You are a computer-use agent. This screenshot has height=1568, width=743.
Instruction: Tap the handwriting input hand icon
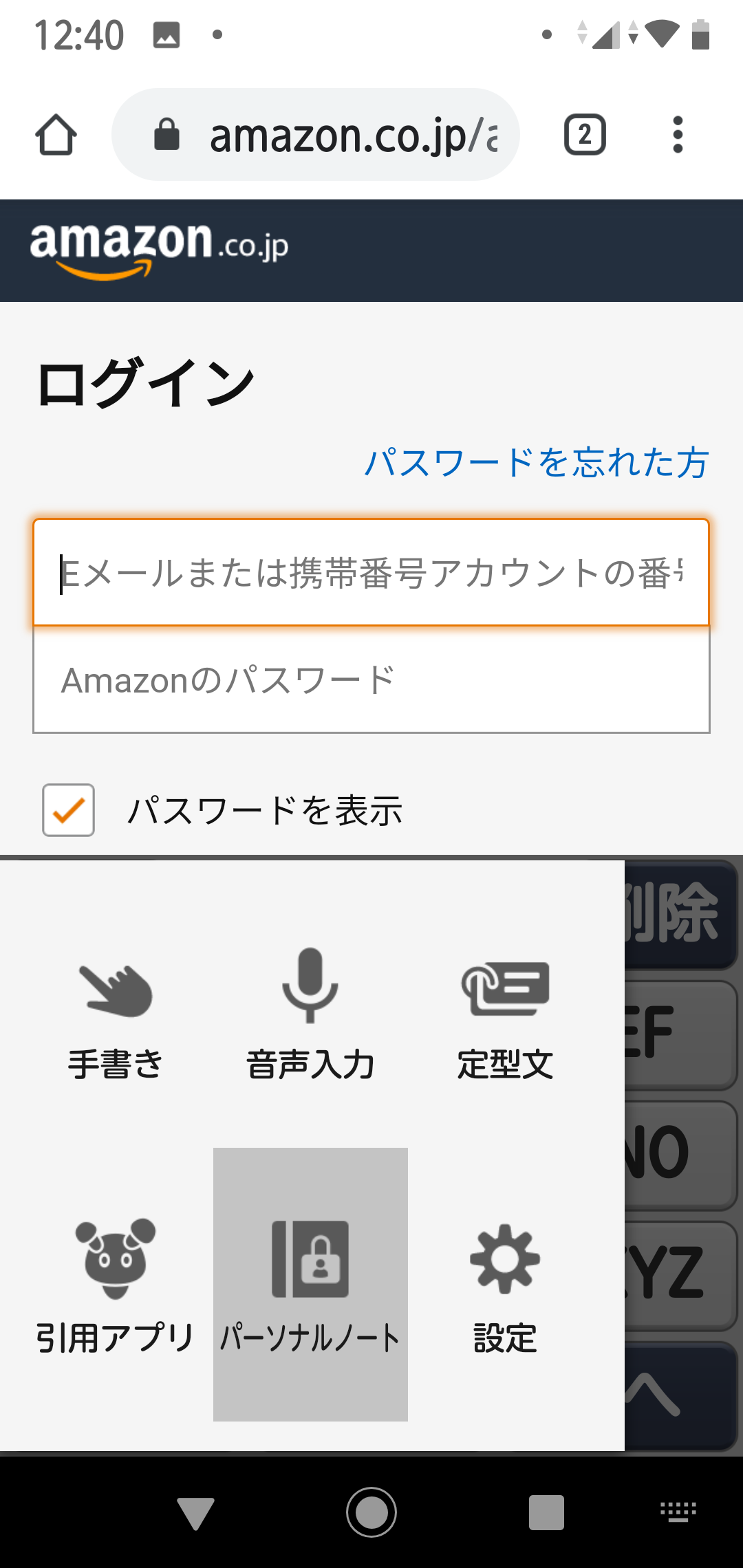pos(116,990)
